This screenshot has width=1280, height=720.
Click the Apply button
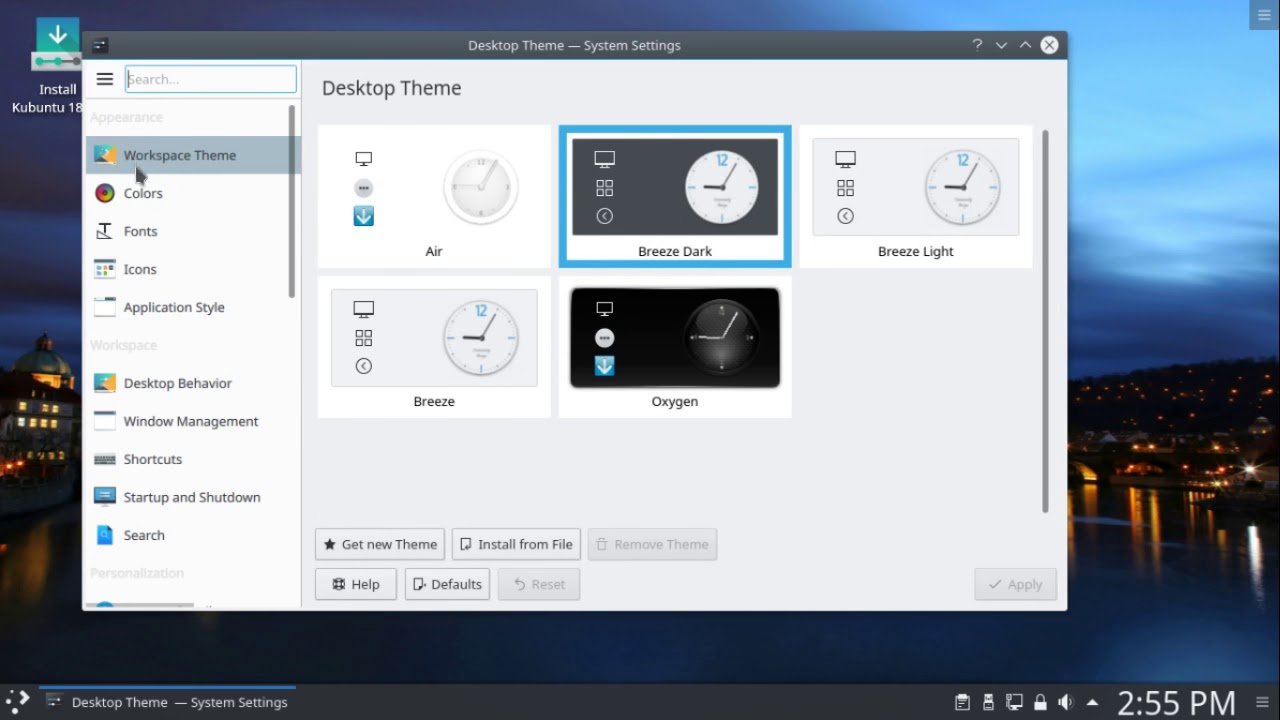click(x=1015, y=584)
